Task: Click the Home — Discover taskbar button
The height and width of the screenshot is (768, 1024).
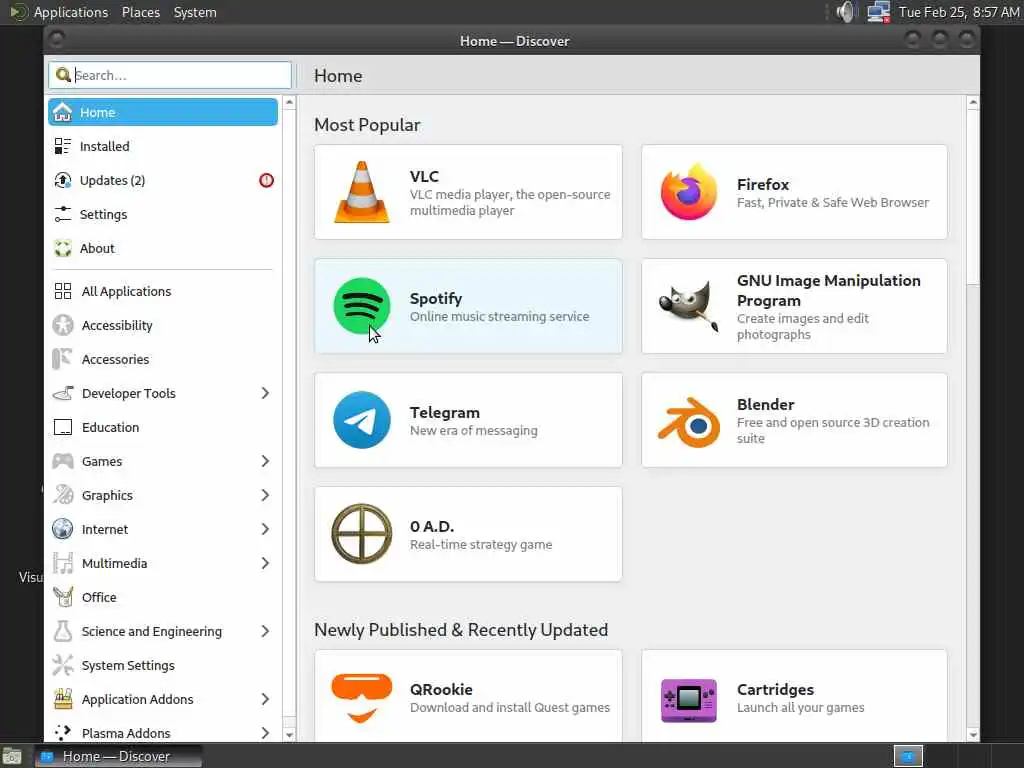Action: 118,756
